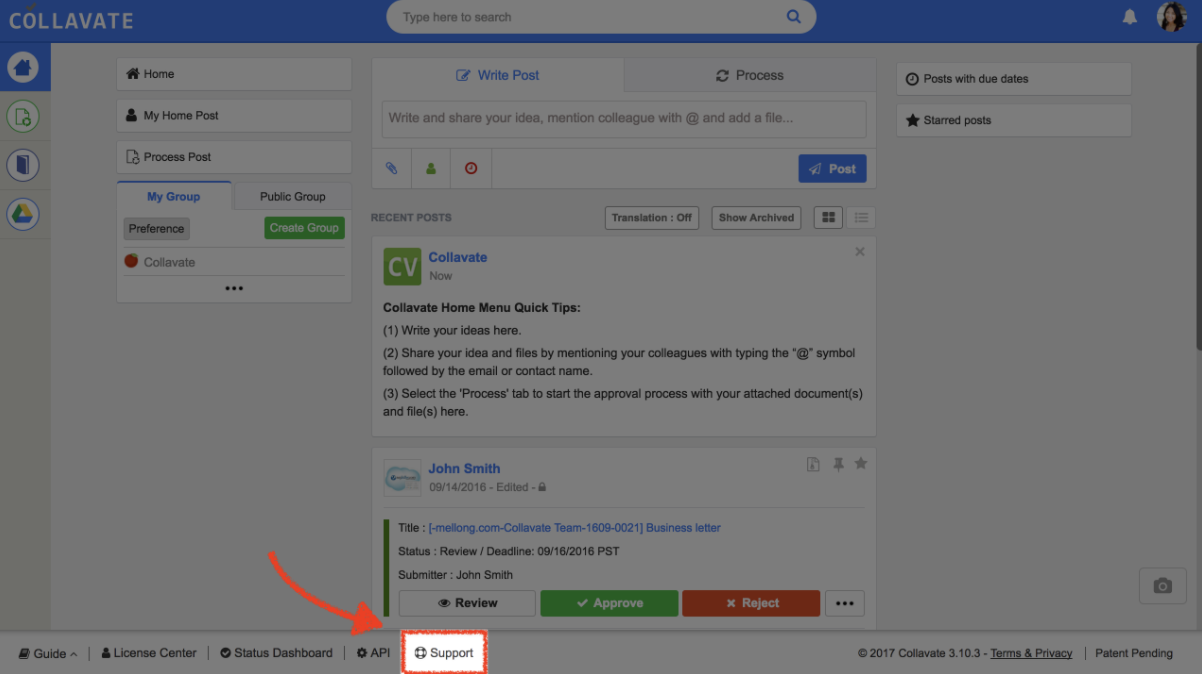Click John Smith's post avatar
Screen dimensions: 1202x674
pyautogui.click(x=402, y=477)
